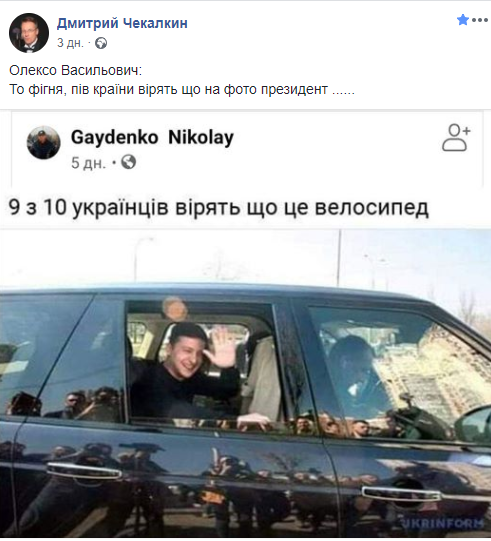Screen dimensions: 491x541
Task: Click the Ukrinform watermark on the photo
Action: [442, 523]
